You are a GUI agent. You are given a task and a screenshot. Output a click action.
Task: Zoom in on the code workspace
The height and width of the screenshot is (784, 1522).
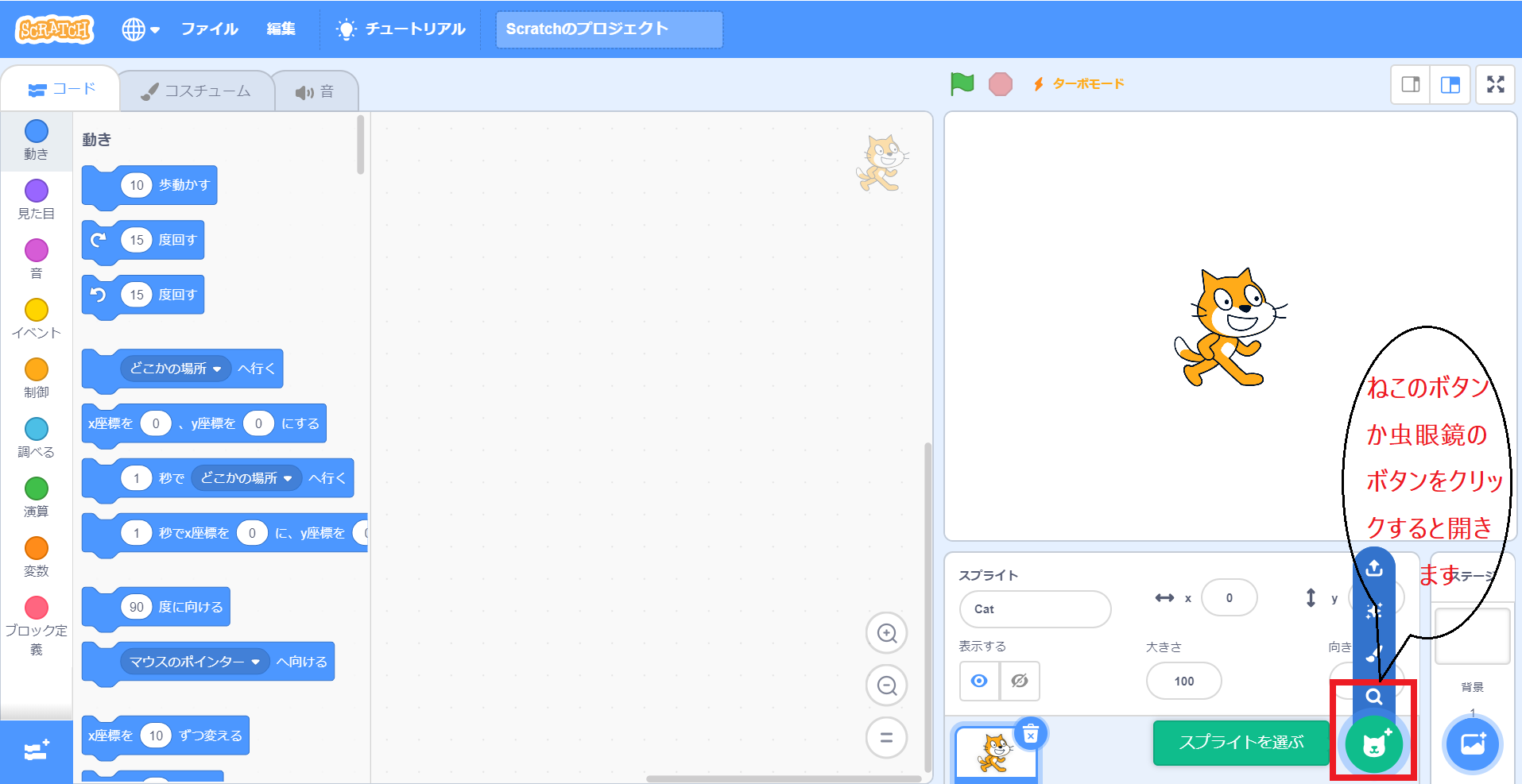(887, 633)
